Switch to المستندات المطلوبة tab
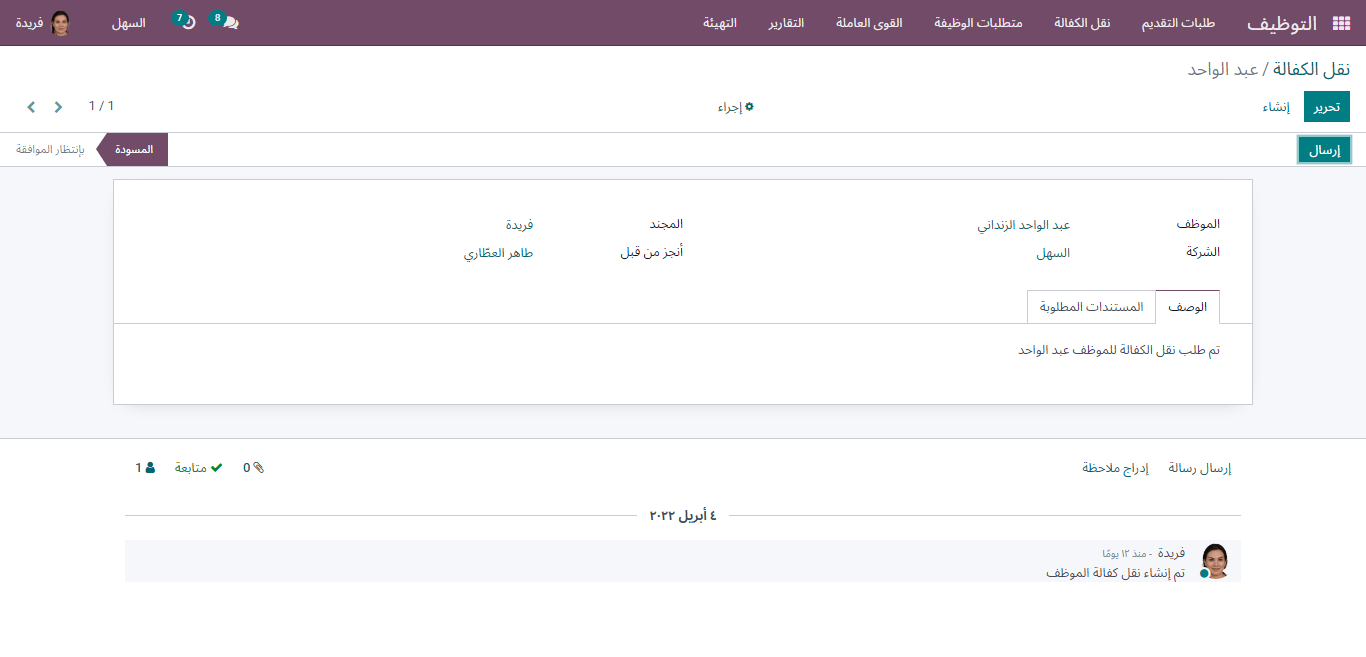The image size is (1366, 657). [x=1091, y=307]
